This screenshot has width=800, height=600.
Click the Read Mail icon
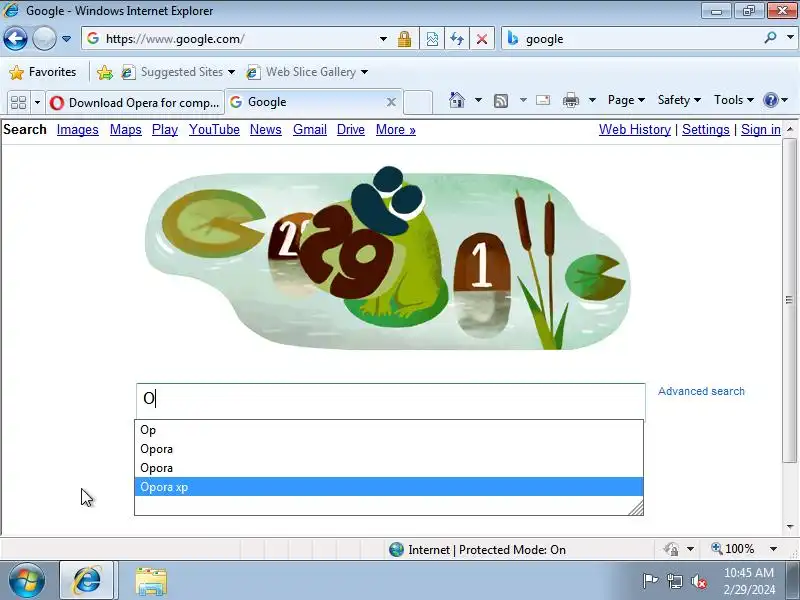[543, 100]
